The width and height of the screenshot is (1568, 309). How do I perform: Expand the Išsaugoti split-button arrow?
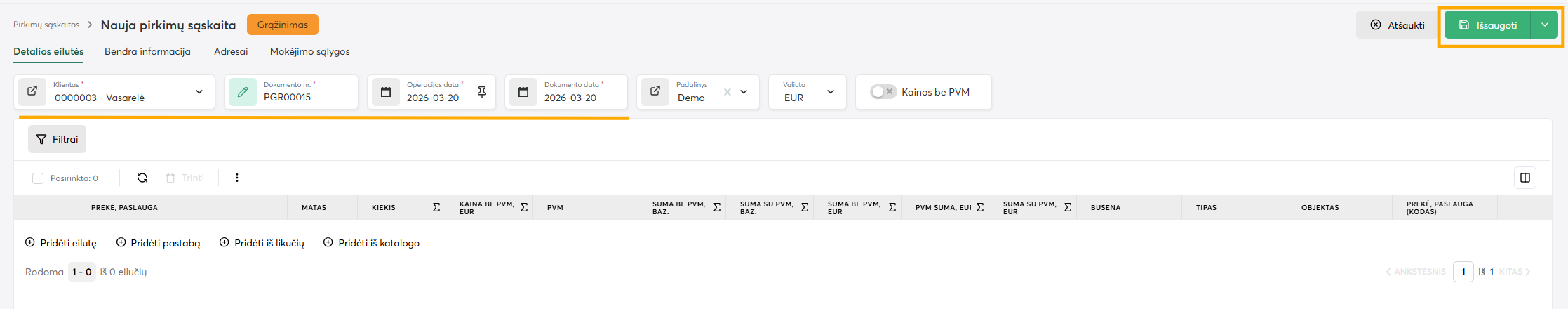pyautogui.click(x=1544, y=25)
